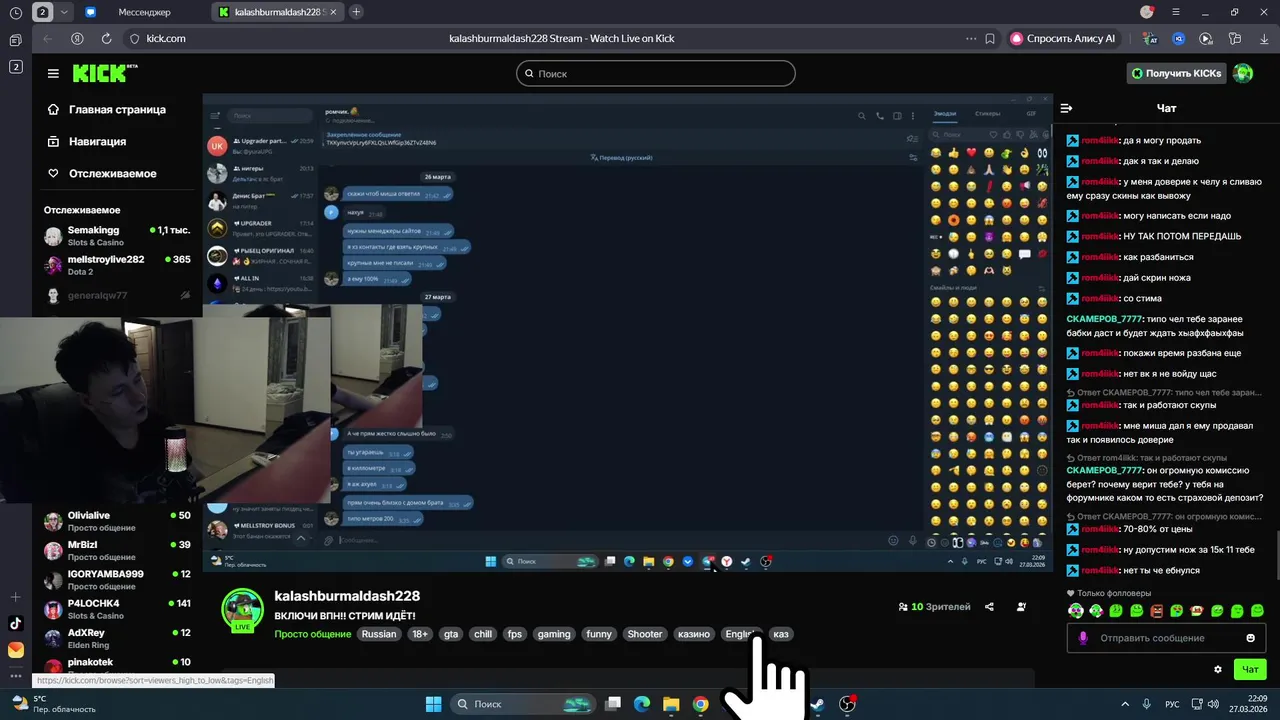Viewport: 1280px width, 720px height.
Task: Click the share stream icon
Action: pos(989,607)
